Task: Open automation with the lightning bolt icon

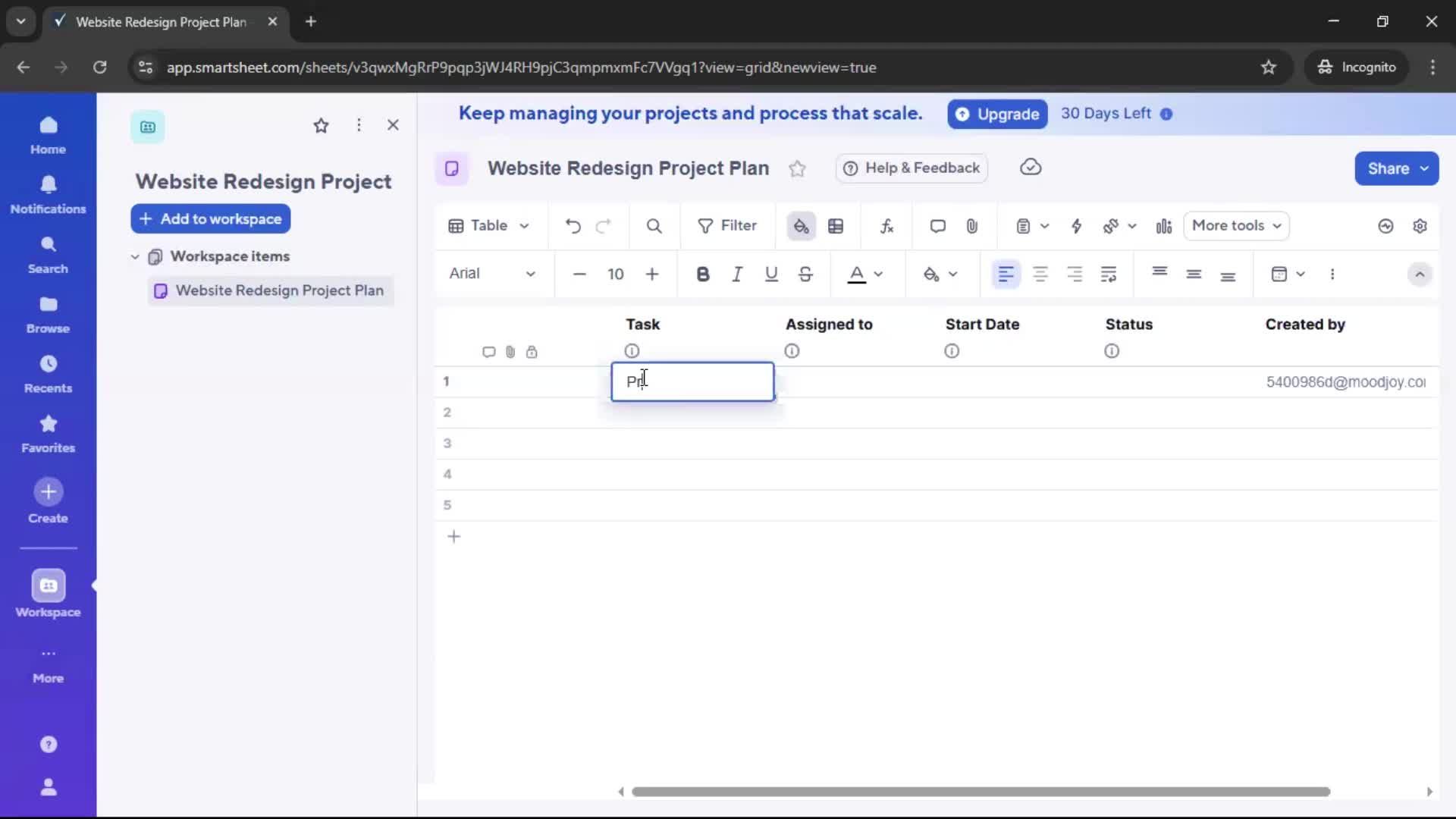Action: coord(1077,226)
